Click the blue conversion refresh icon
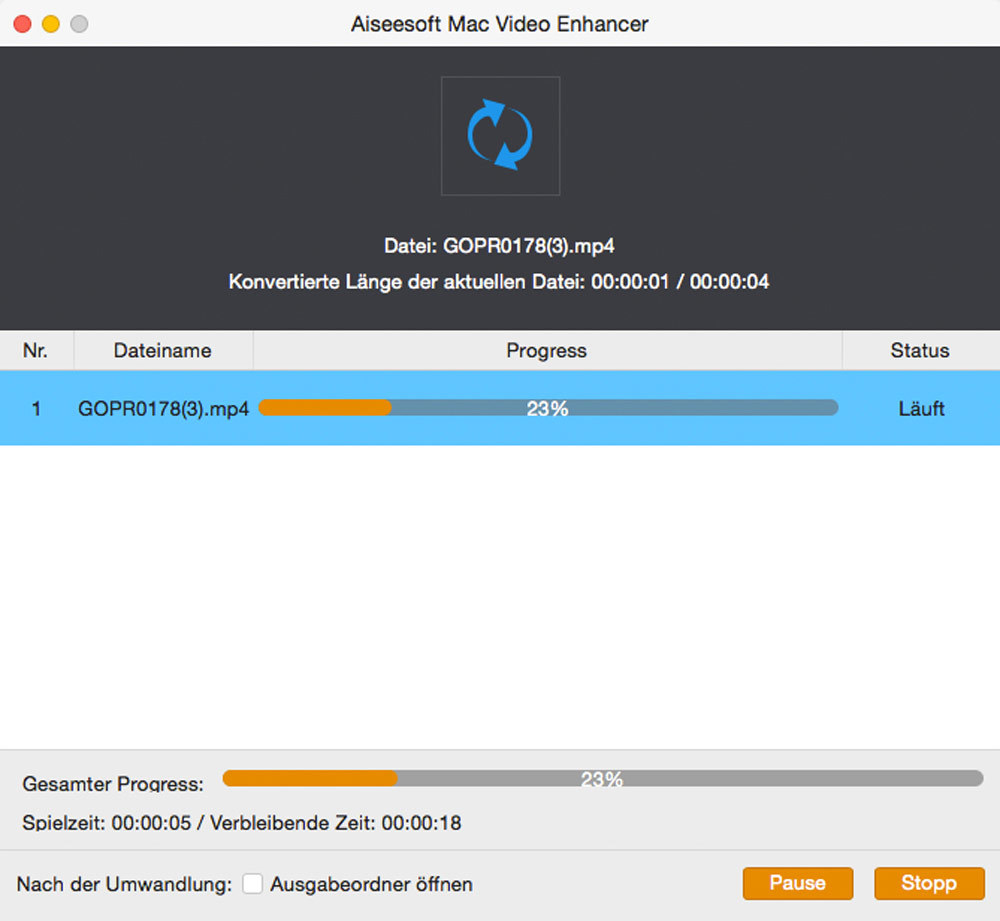Viewport: 1000px width, 921px height. click(x=500, y=135)
